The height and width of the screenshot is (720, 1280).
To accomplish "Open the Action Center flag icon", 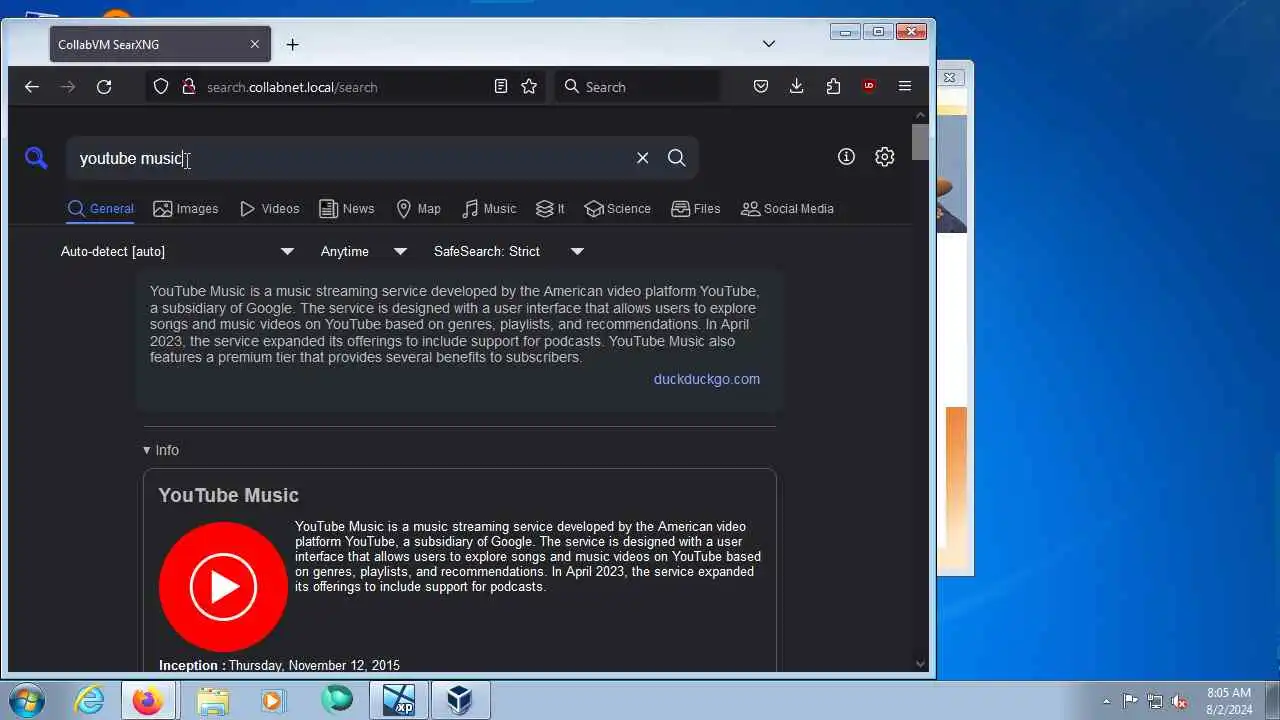I will click(1130, 701).
